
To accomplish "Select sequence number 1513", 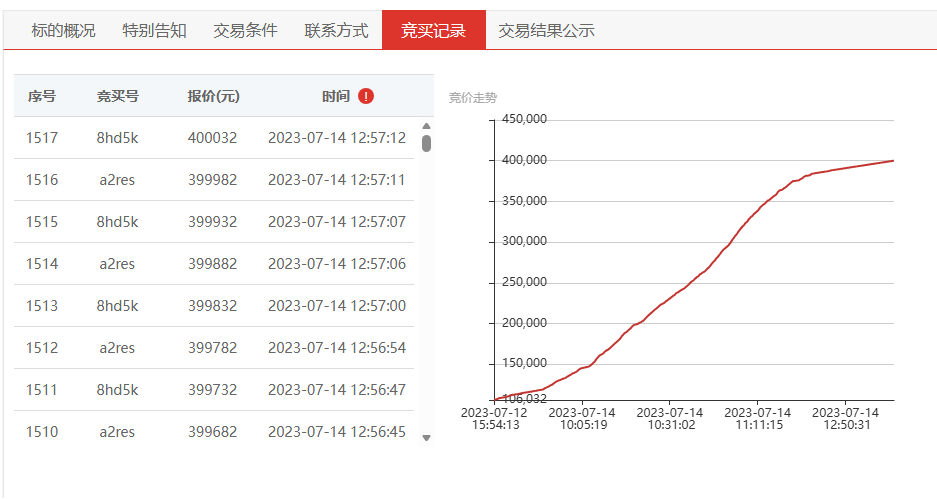I will (x=42, y=306).
